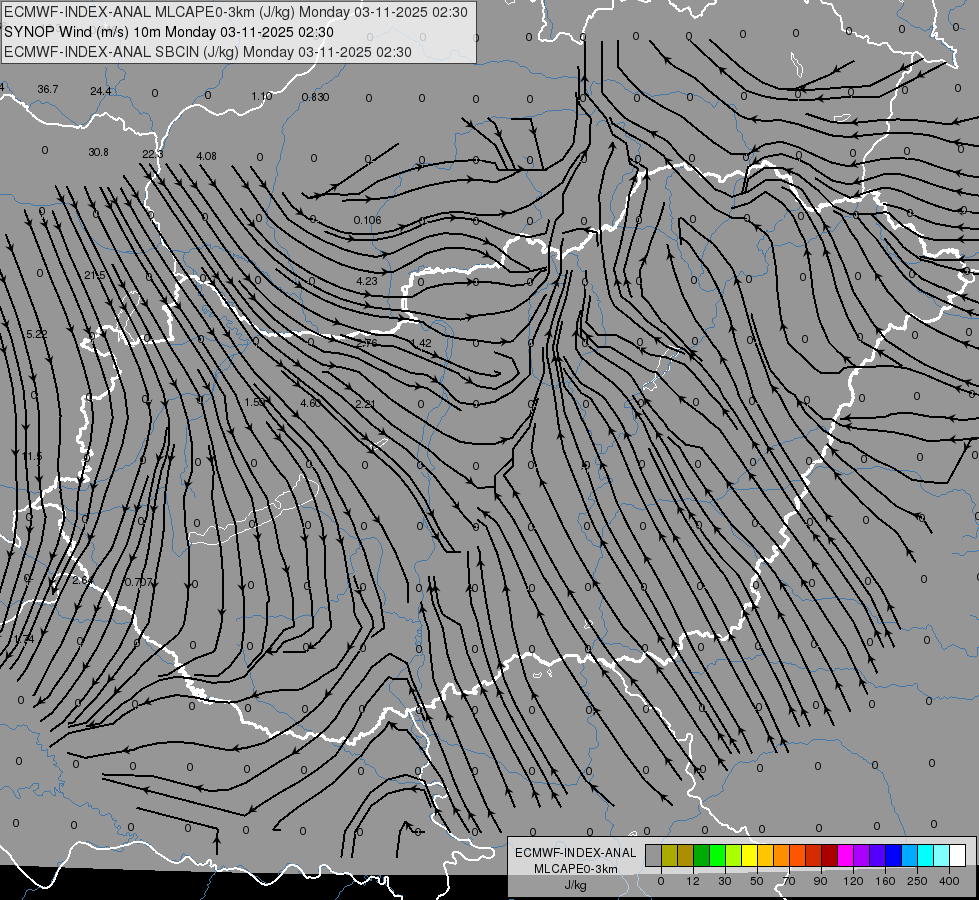Click the map value '0.707'

pos(138,582)
